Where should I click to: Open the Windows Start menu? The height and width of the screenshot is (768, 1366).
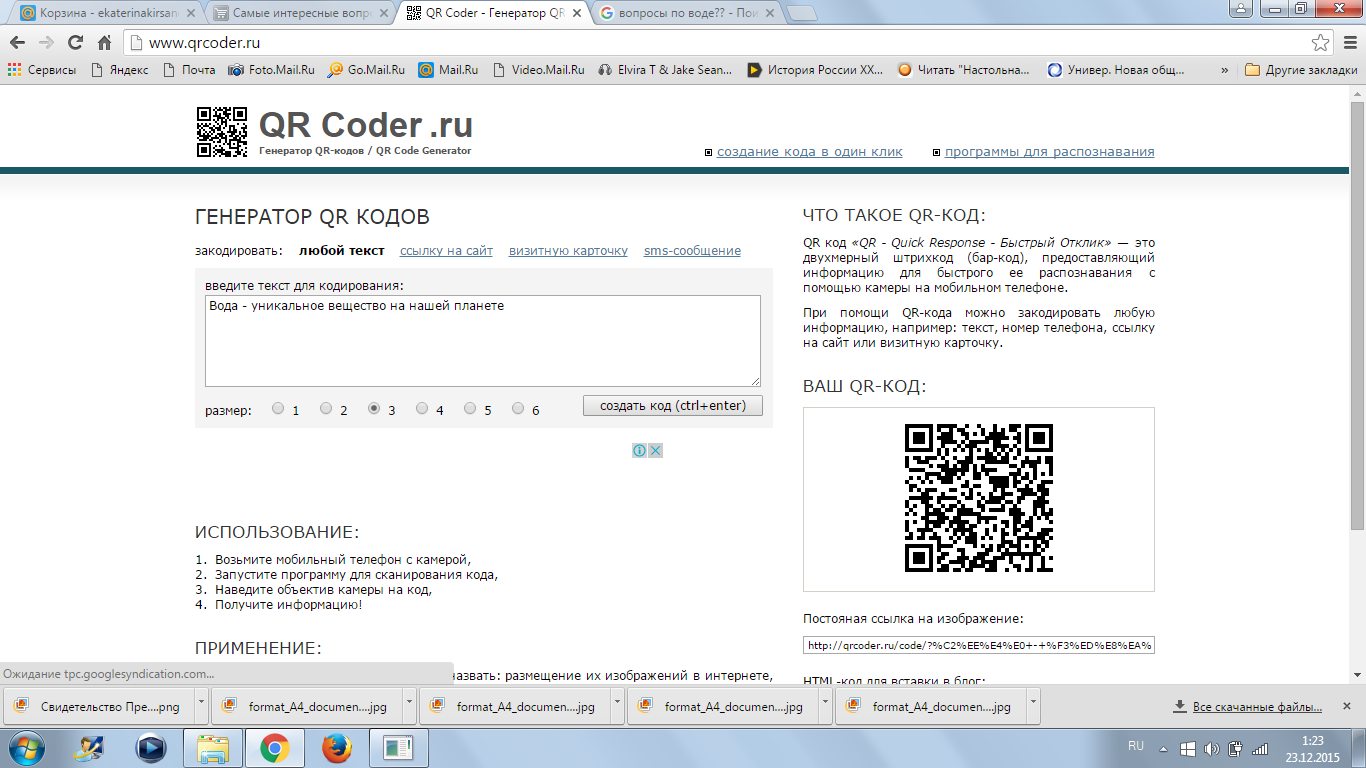tap(25, 747)
